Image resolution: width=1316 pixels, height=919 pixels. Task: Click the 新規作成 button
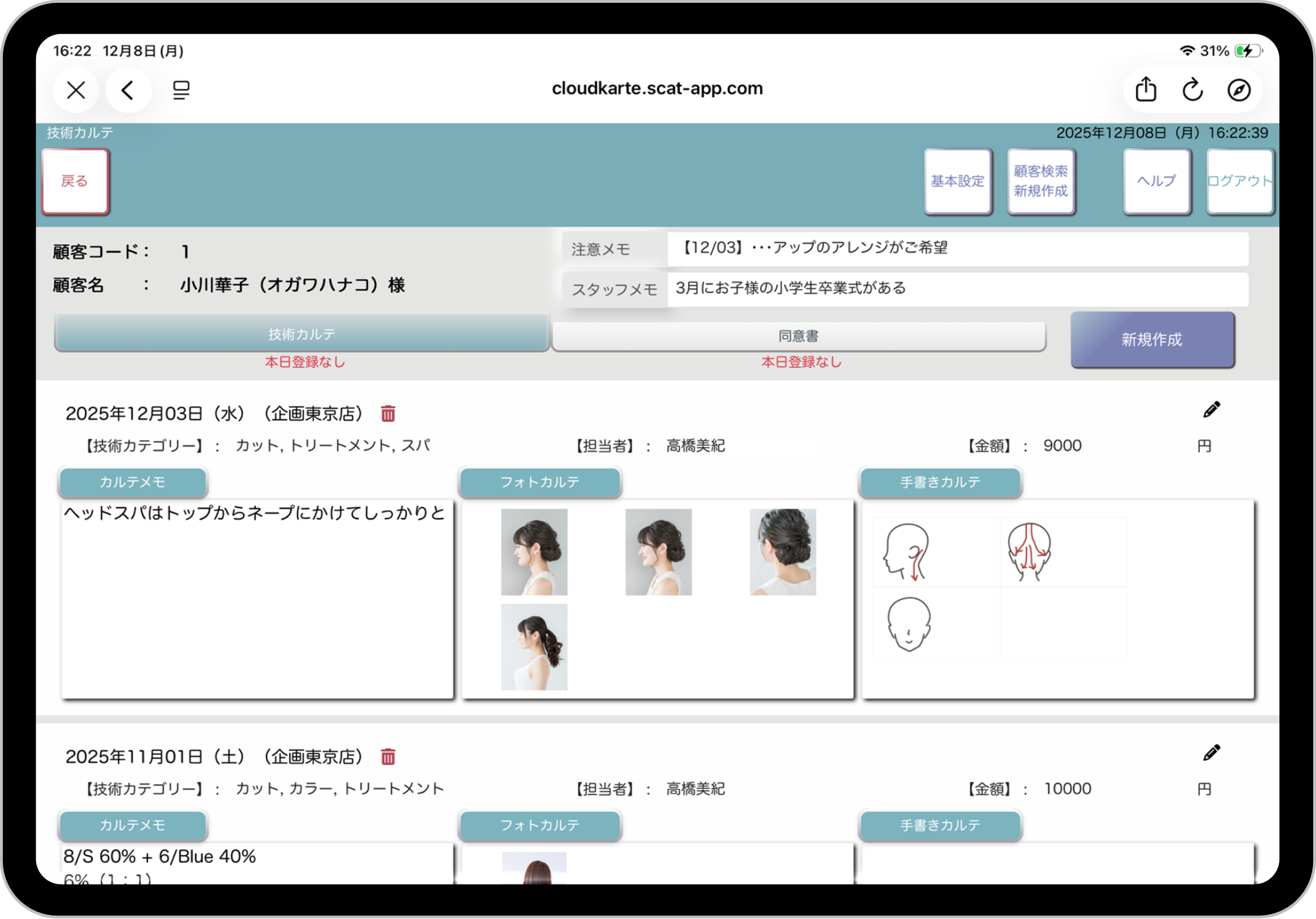(1152, 339)
